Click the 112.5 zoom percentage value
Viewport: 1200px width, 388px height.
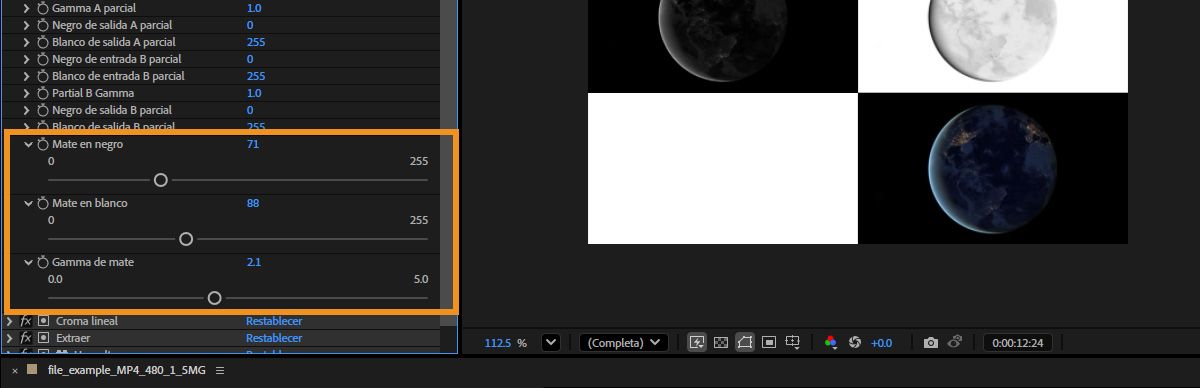(x=498, y=343)
